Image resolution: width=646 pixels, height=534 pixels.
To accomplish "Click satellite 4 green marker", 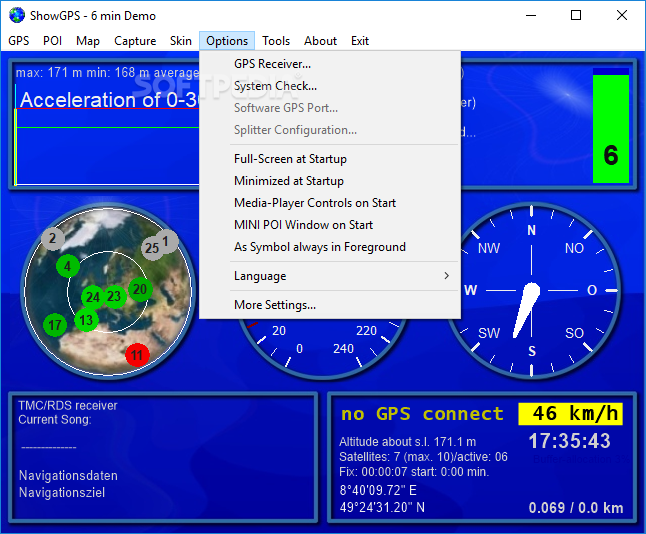I will tap(68, 266).
